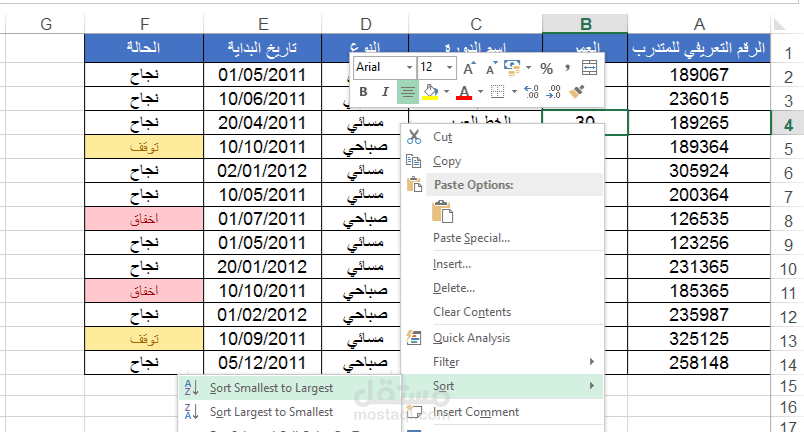Click the borders icon
The height and width of the screenshot is (432, 804).
point(497,92)
